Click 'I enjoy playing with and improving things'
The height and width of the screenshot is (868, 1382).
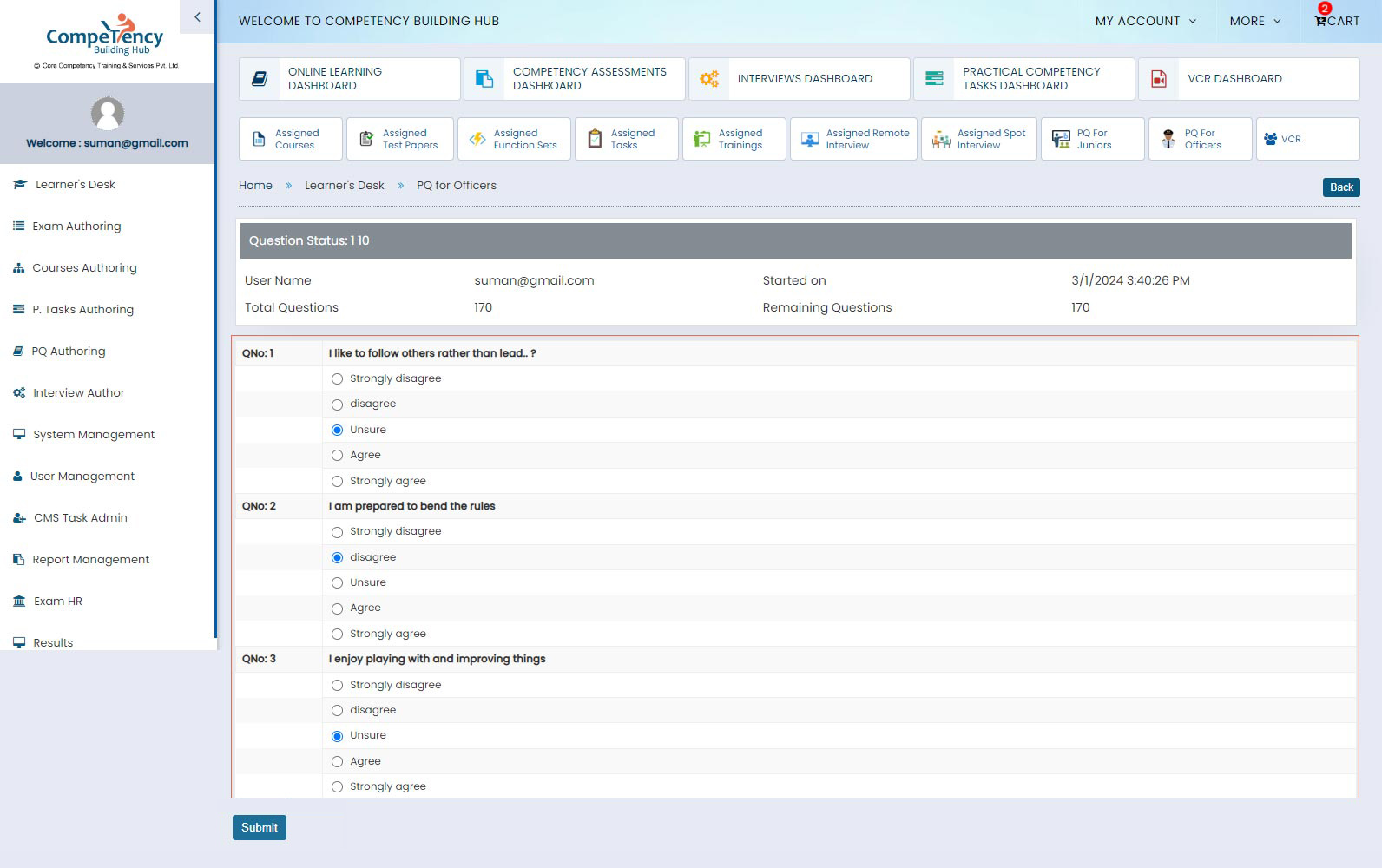pyautogui.click(x=437, y=659)
